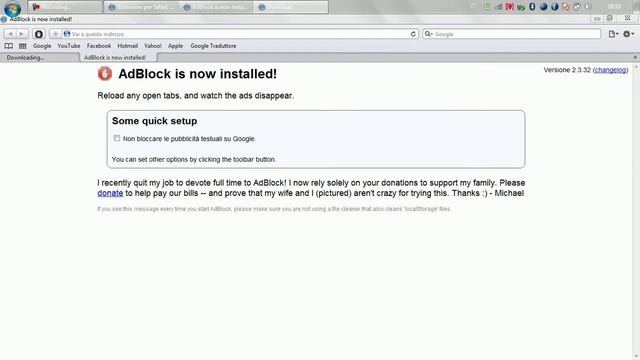Click the red tray icon
This screenshot has width=640, height=360.
[509, 7]
